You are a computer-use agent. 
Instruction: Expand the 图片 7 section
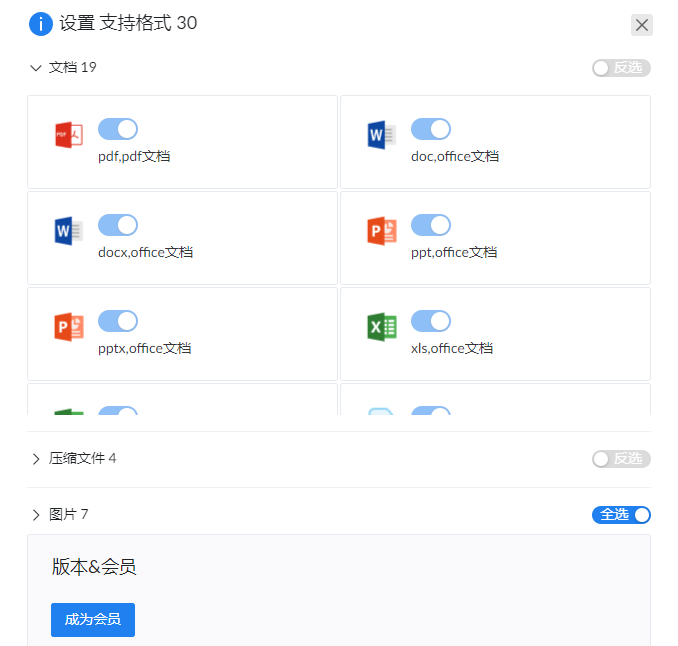(x=36, y=515)
